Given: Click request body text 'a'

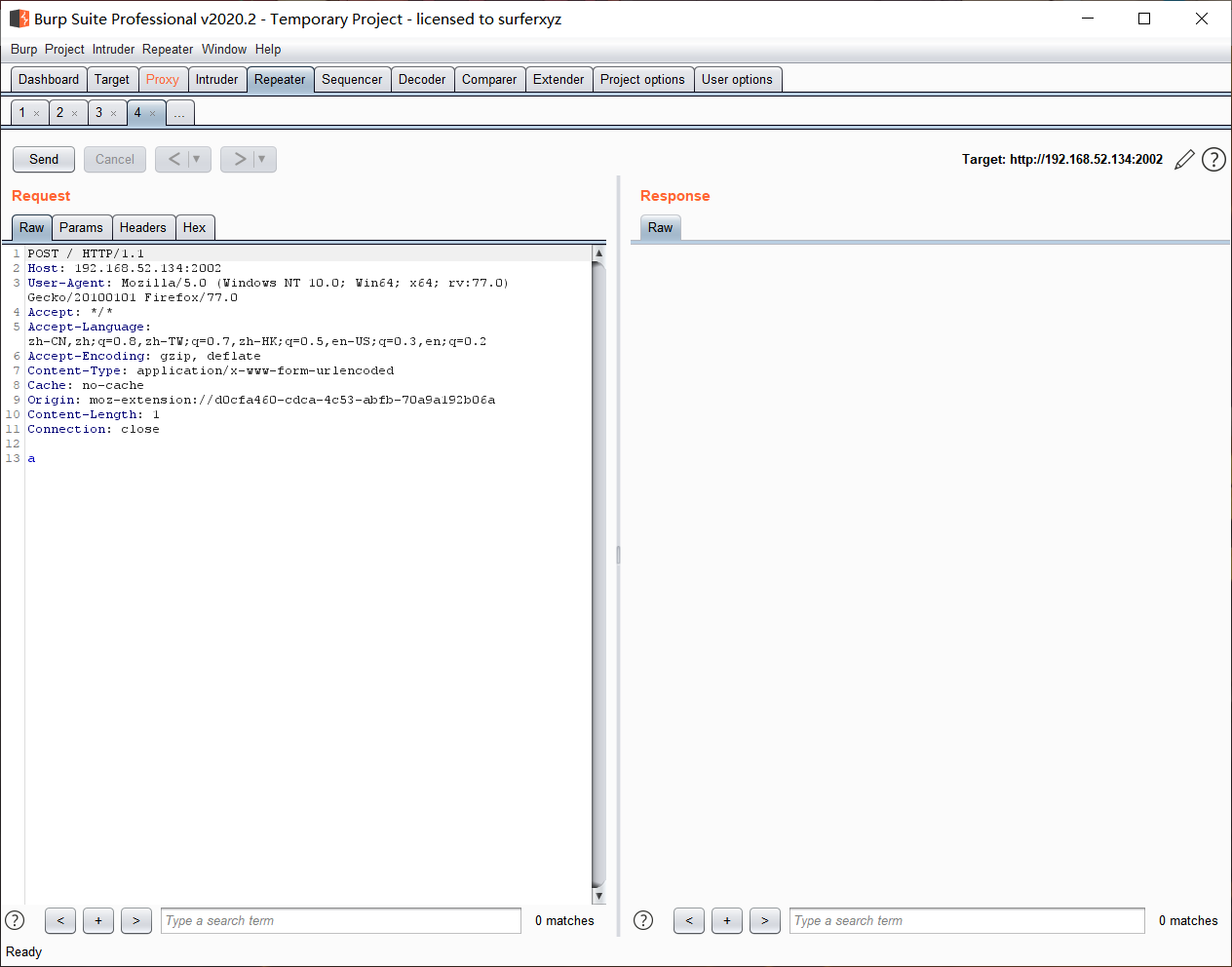Looking at the screenshot, I should 31,458.
